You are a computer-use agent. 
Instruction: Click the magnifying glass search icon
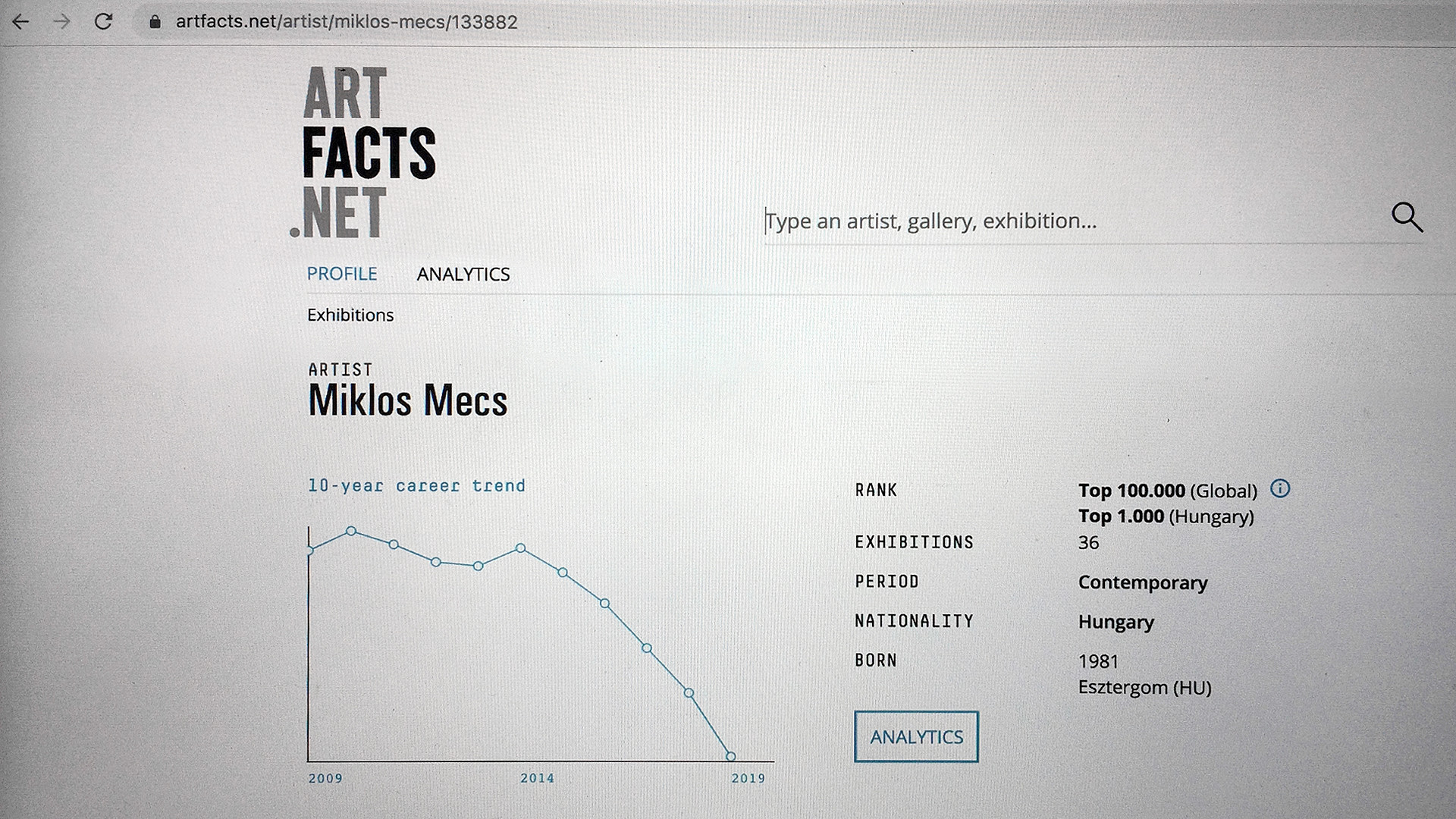(1407, 218)
